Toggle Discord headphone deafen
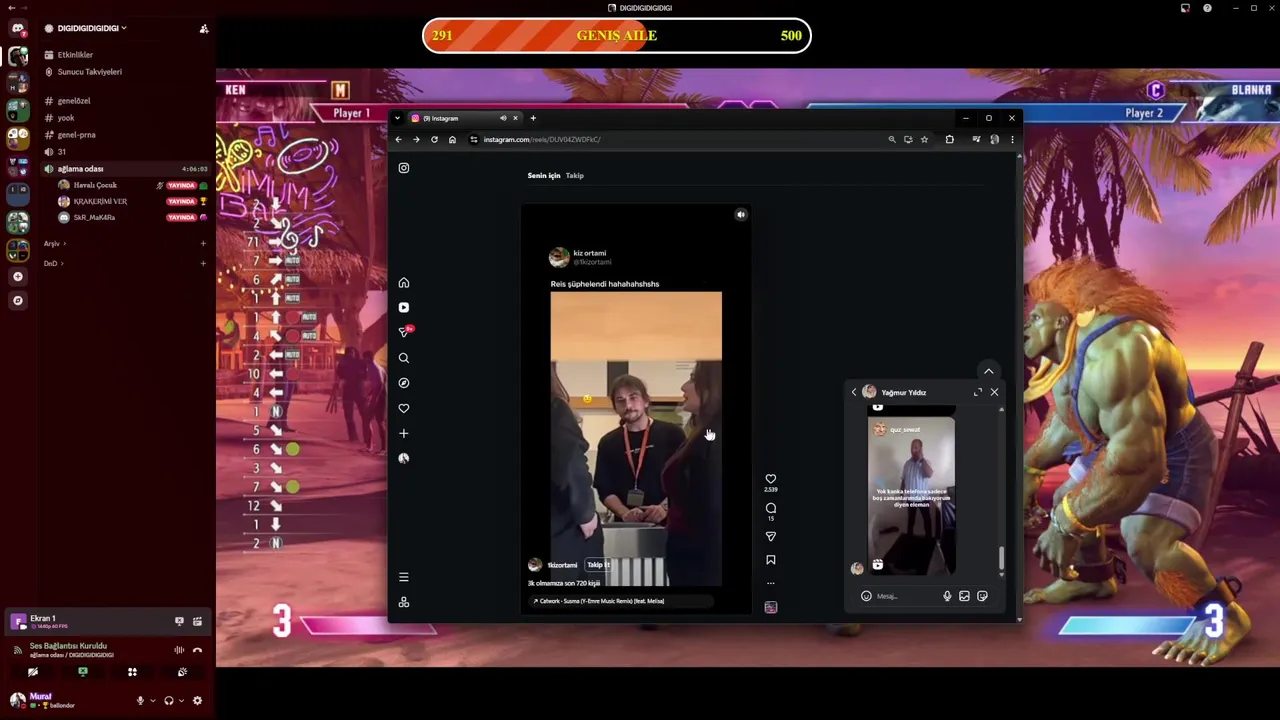Screen dimensions: 1280x720 point(169,701)
